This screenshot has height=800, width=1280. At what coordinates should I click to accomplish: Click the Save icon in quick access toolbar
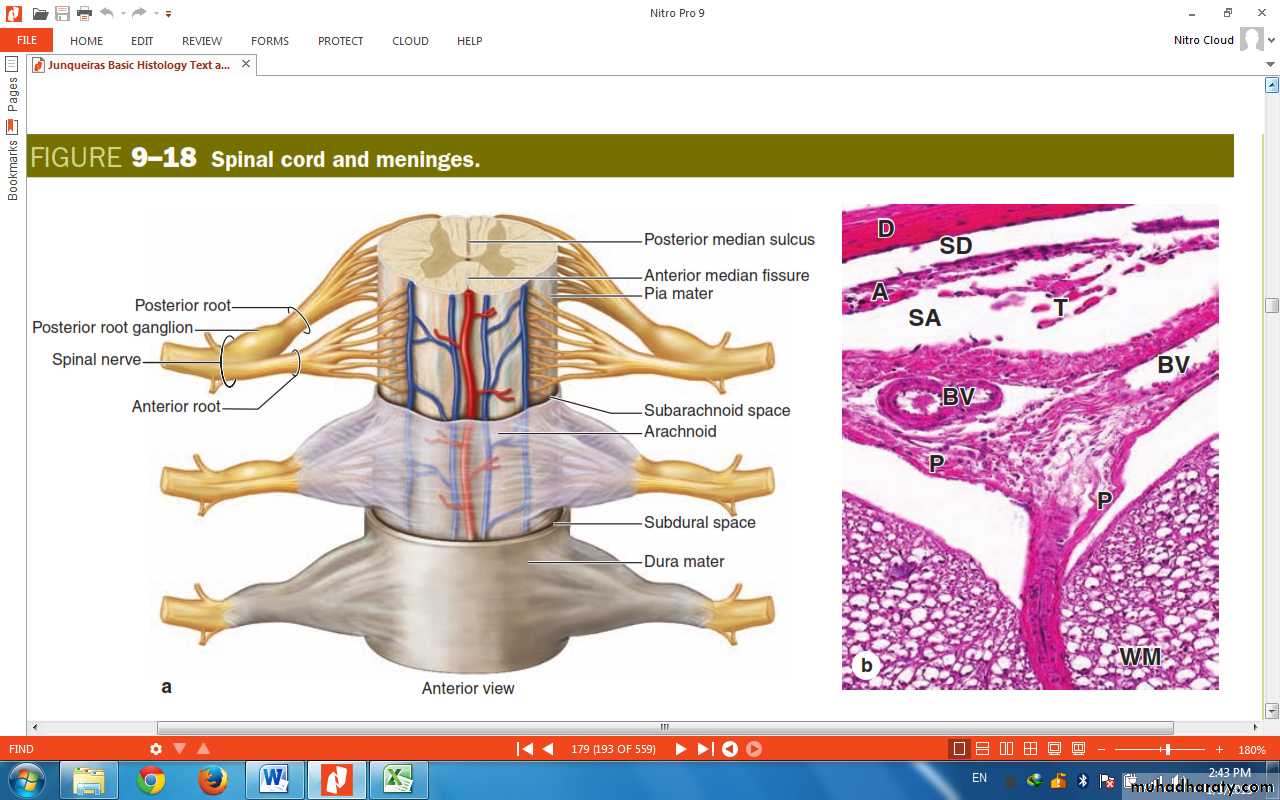click(62, 13)
